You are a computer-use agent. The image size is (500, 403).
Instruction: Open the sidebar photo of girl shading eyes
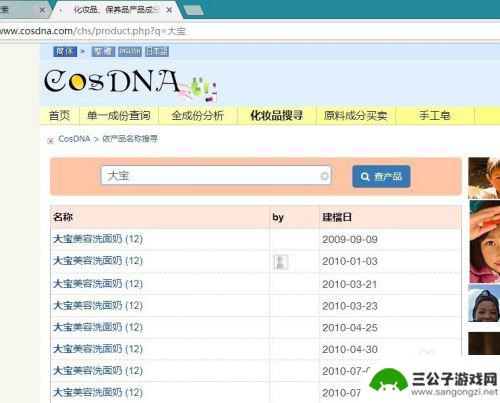485,241
